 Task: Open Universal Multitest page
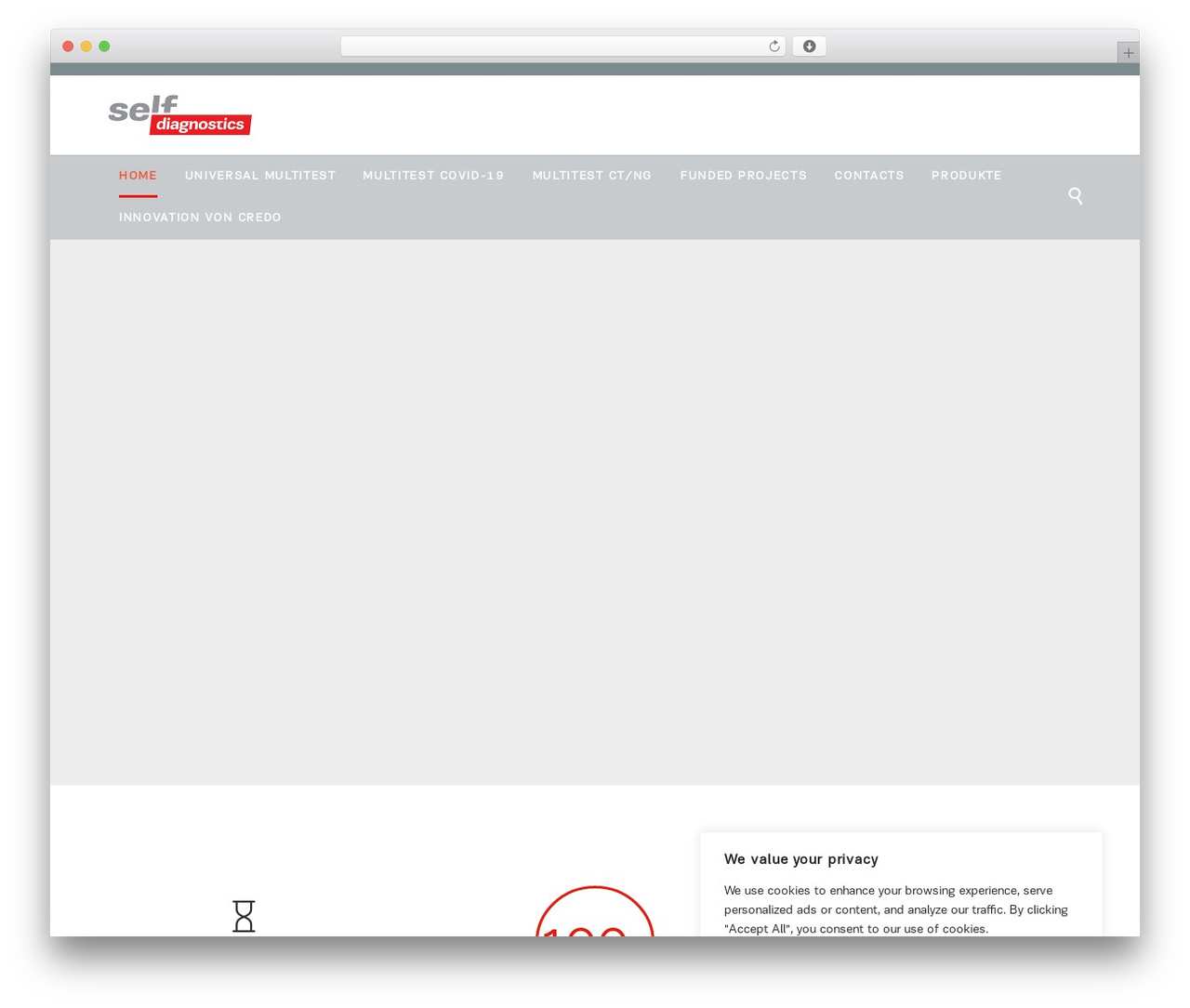tap(260, 175)
